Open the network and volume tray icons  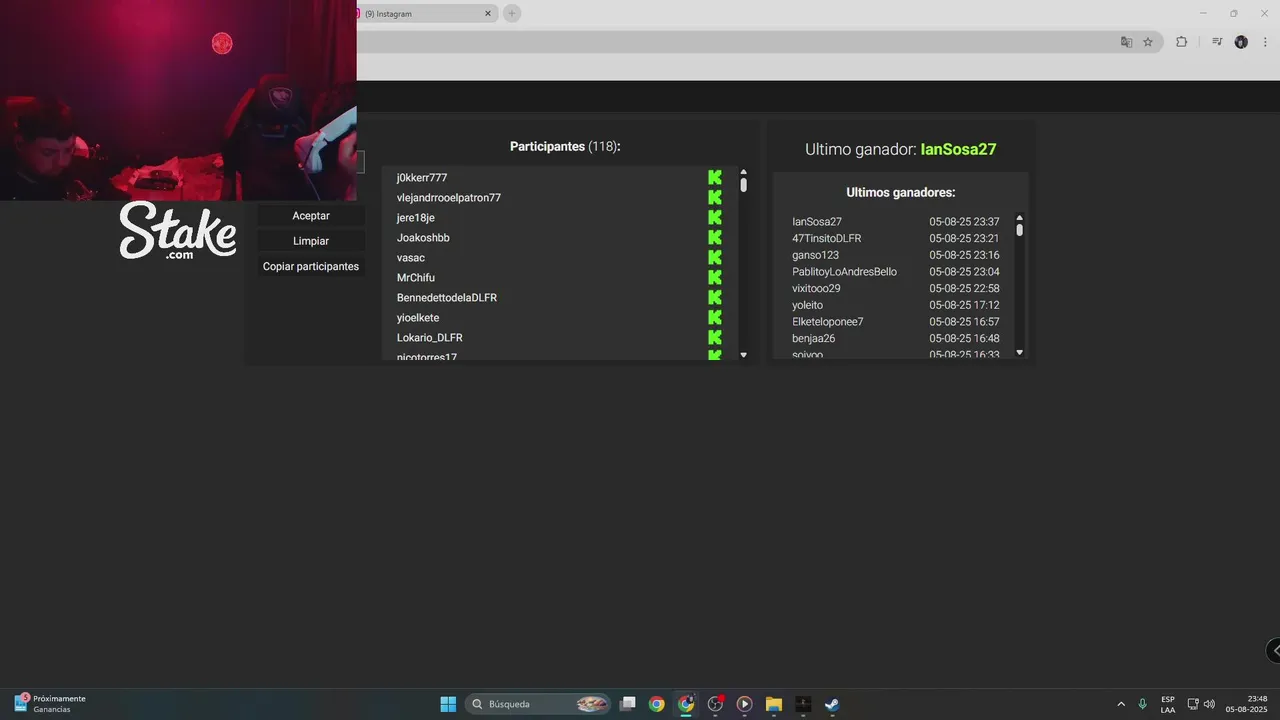(x=1201, y=704)
